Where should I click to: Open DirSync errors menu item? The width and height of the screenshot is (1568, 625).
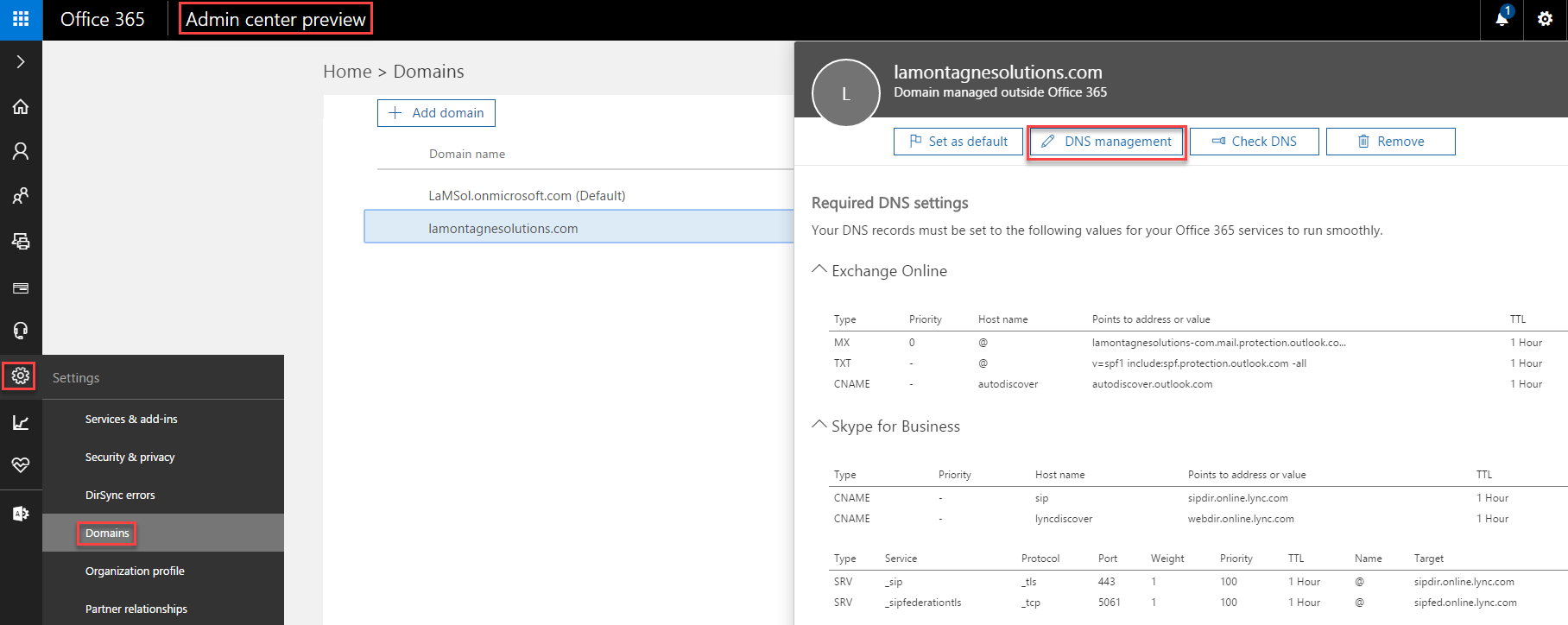tap(120, 495)
